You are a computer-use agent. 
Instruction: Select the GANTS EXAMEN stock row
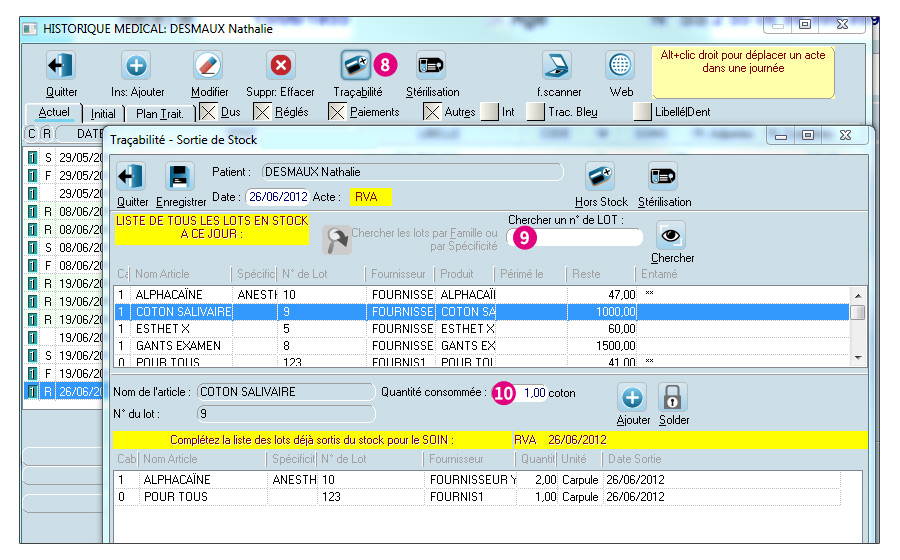click(482, 345)
